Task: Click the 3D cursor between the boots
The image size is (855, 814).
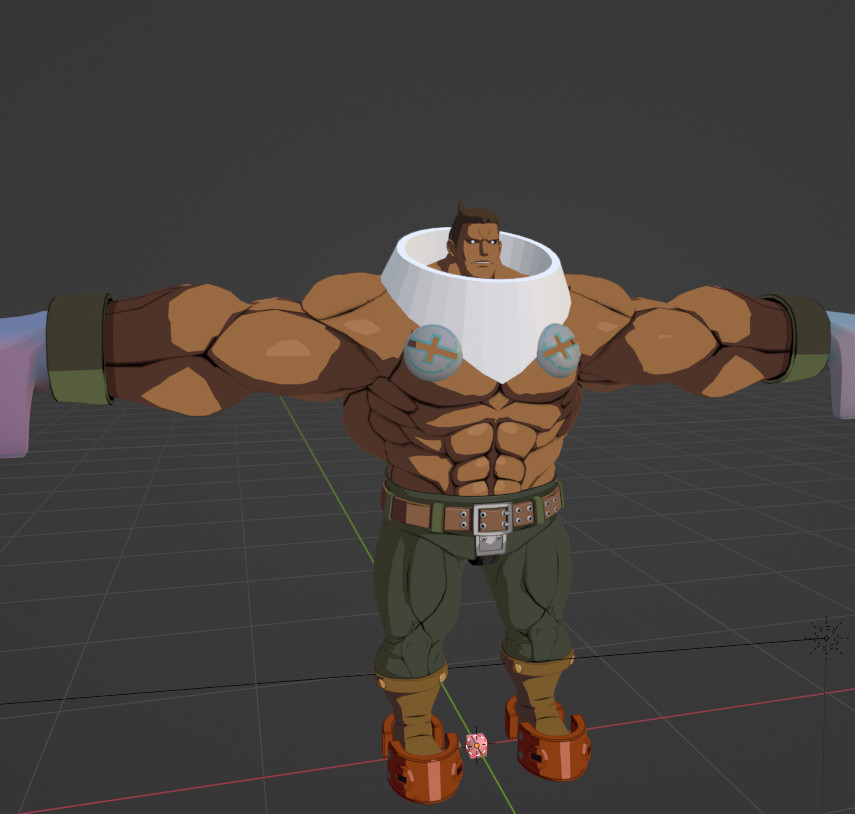Action: coord(478,747)
